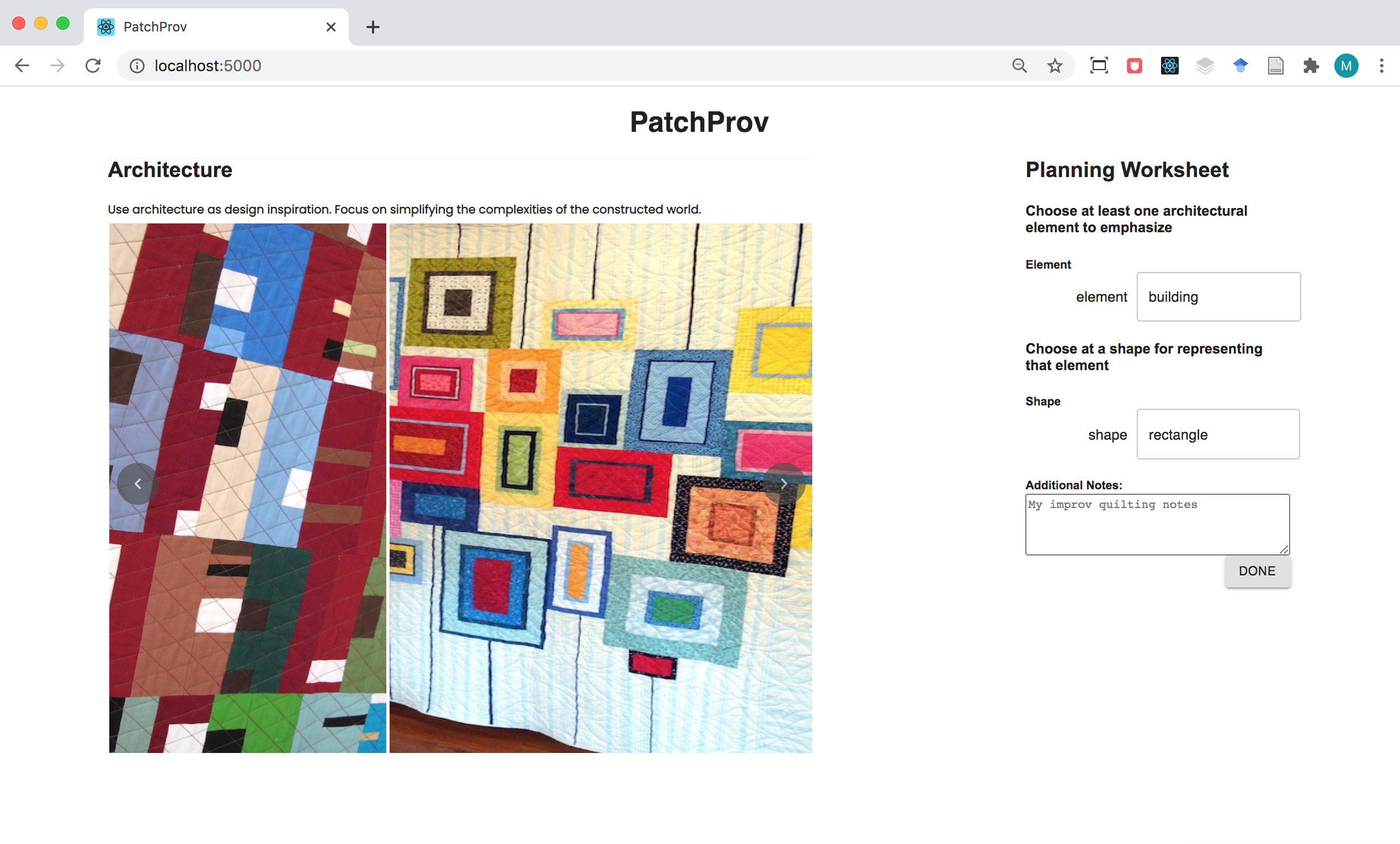Maximize the window with green button
The width and height of the screenshot is (1400, 844).
(63, 23)
